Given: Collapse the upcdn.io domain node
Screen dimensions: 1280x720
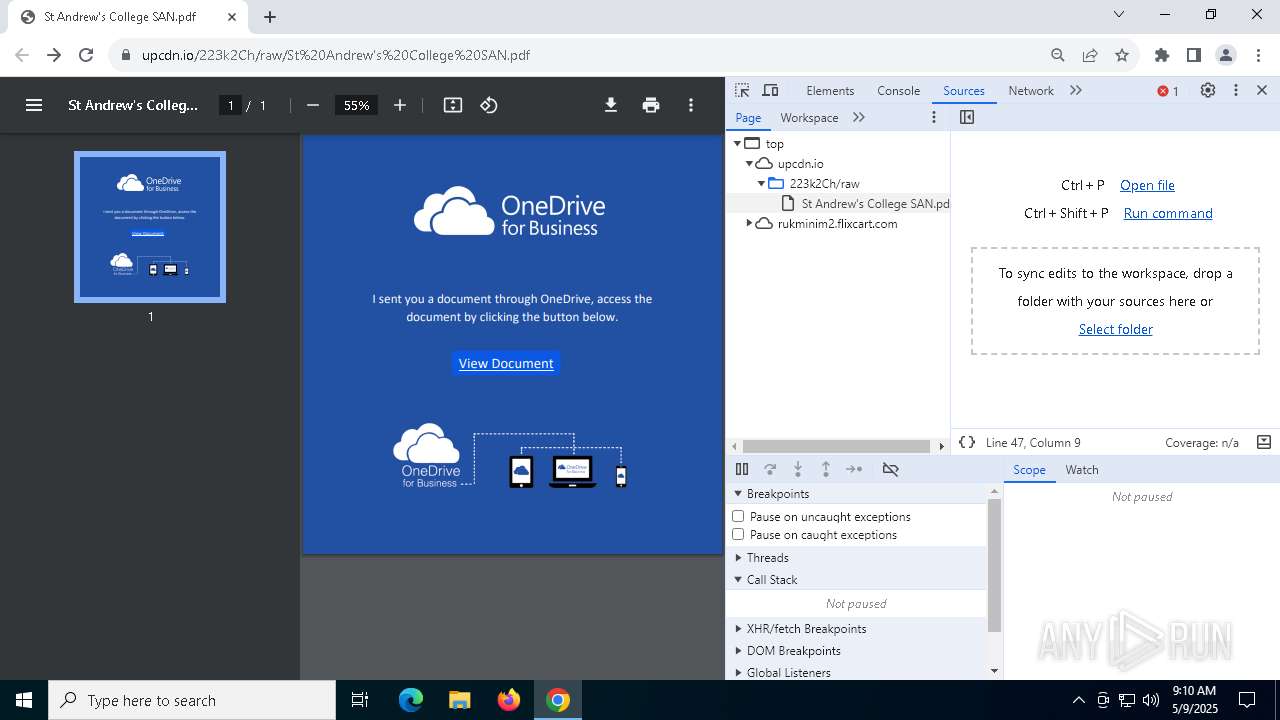Looking at the screenshot, I should point(749,163).
